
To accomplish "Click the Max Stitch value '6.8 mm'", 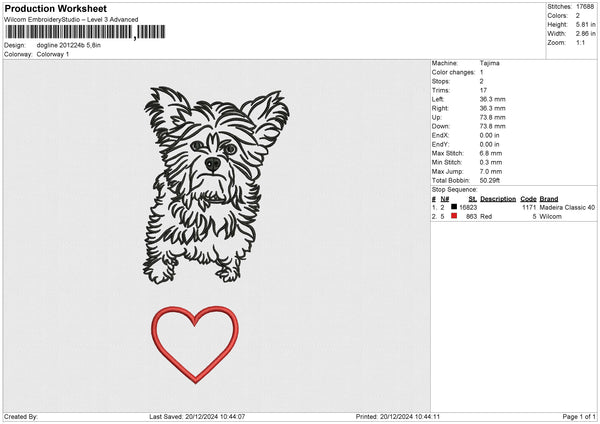I will [x=491, y=153].
